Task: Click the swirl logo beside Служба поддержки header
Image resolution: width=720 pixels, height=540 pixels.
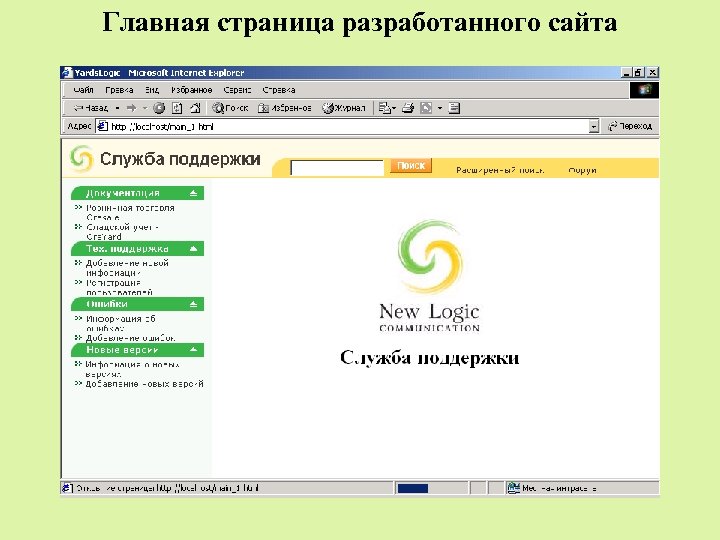Action: click(x=82, y=158)
